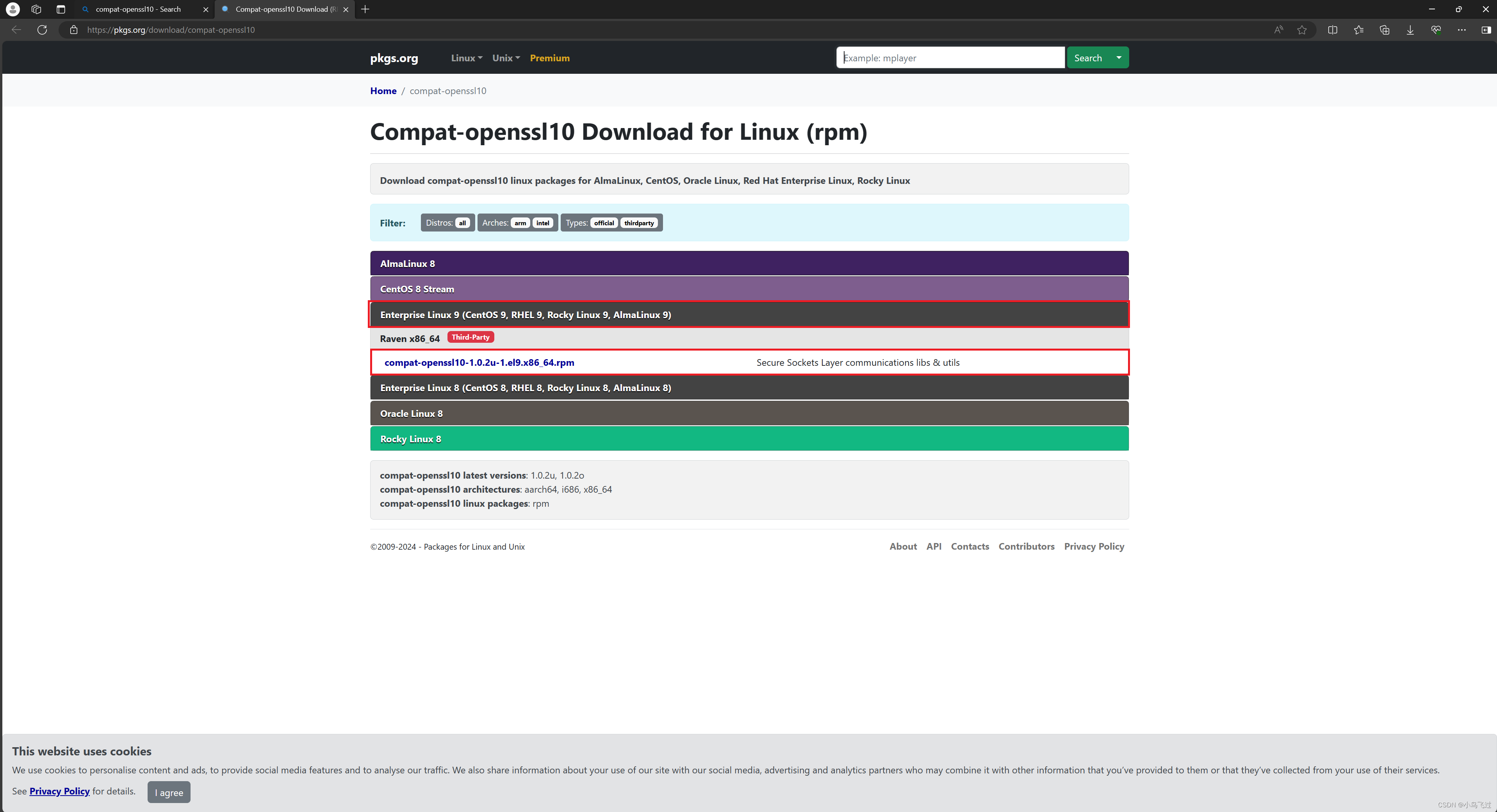The height and width of the screenshot is (812, 1497).
Task: Click the browser back arrow
Action: tap(16, 30)
